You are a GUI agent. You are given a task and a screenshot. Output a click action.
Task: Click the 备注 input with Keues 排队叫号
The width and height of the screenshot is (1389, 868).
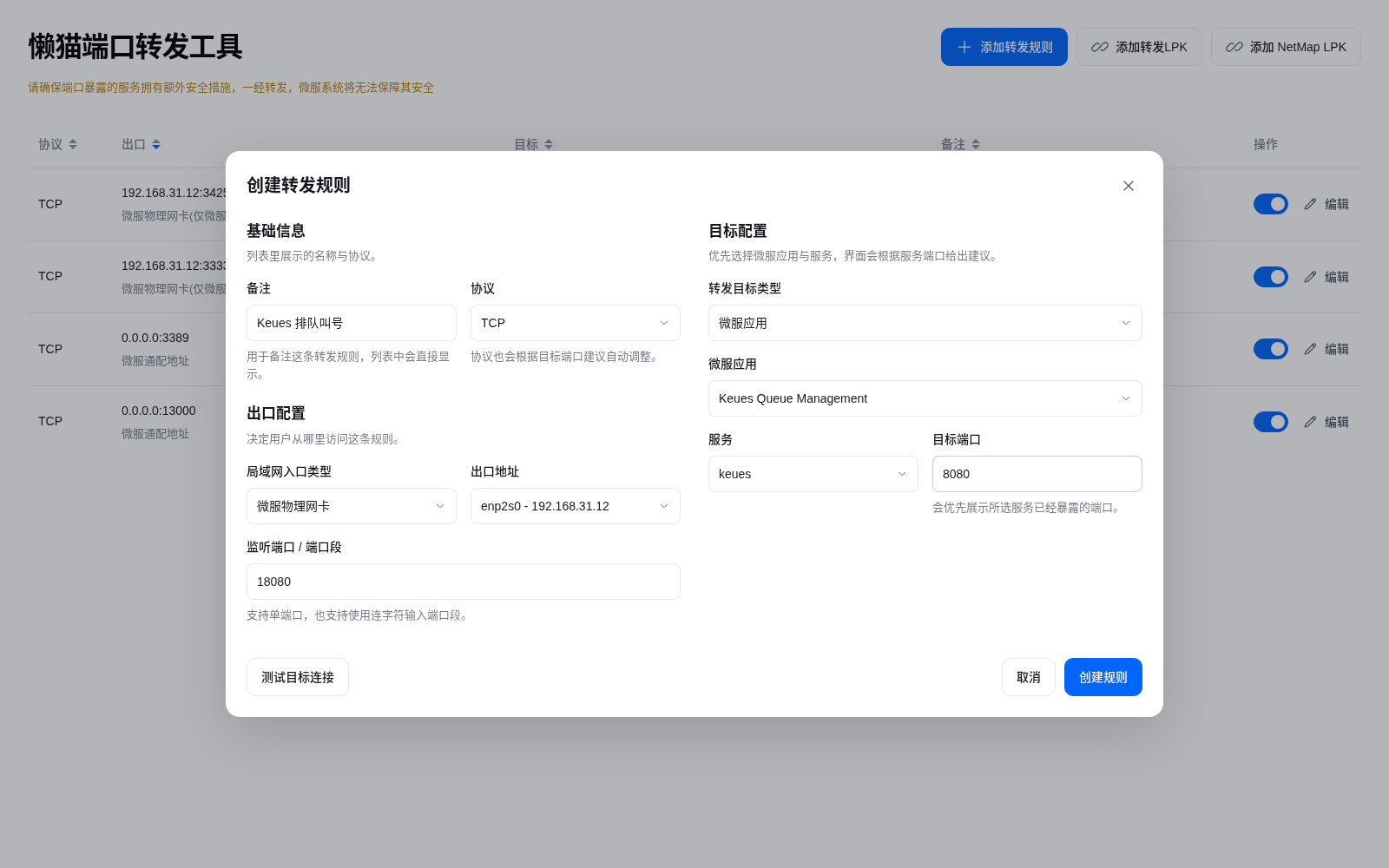(352, 323)
